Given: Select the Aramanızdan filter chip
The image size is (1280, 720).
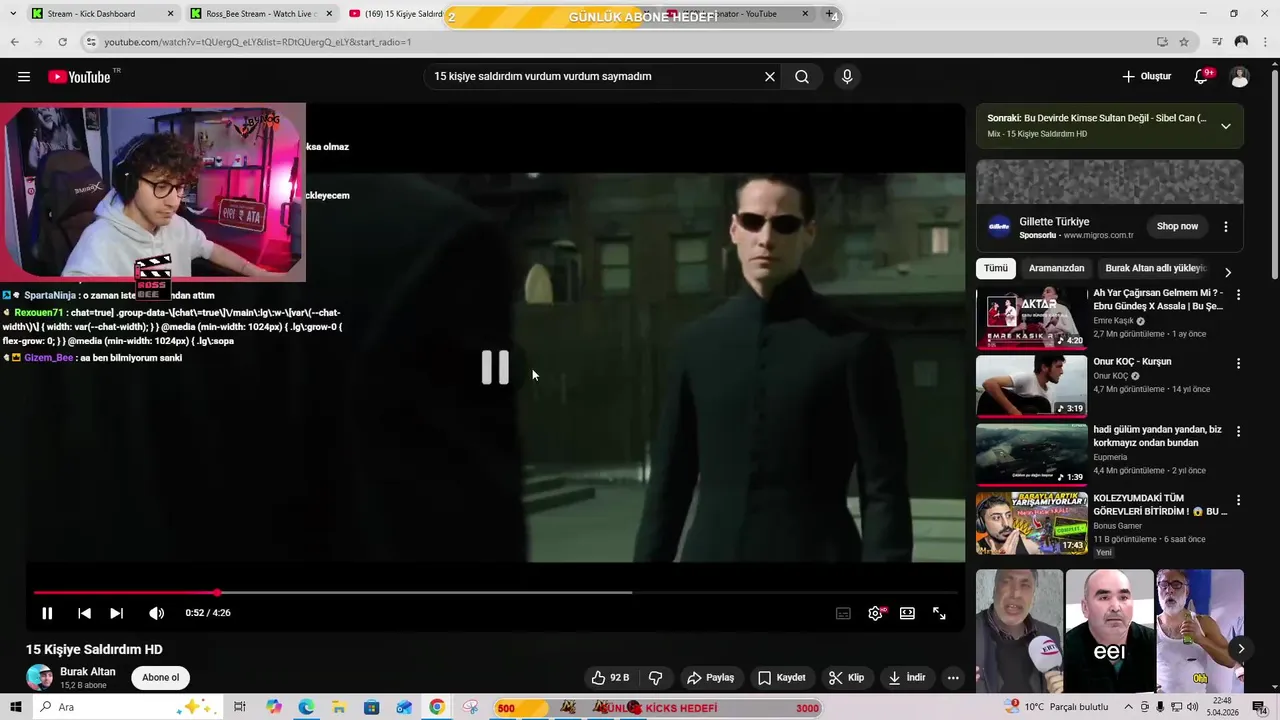Looking at the screenshot, I should (1056, 269).
